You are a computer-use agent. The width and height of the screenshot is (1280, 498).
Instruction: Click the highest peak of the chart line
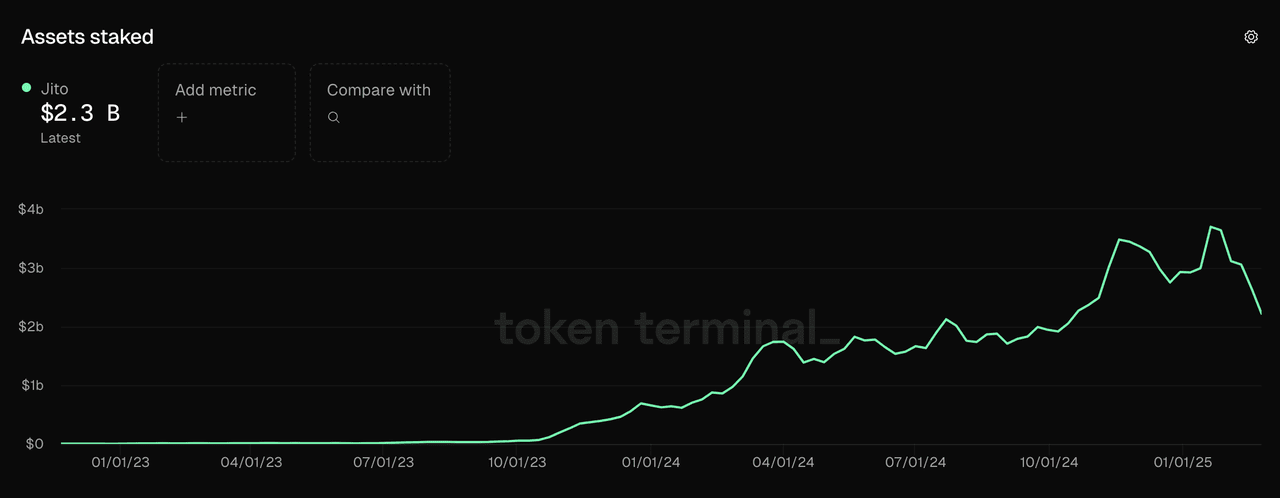point(1211,227)
